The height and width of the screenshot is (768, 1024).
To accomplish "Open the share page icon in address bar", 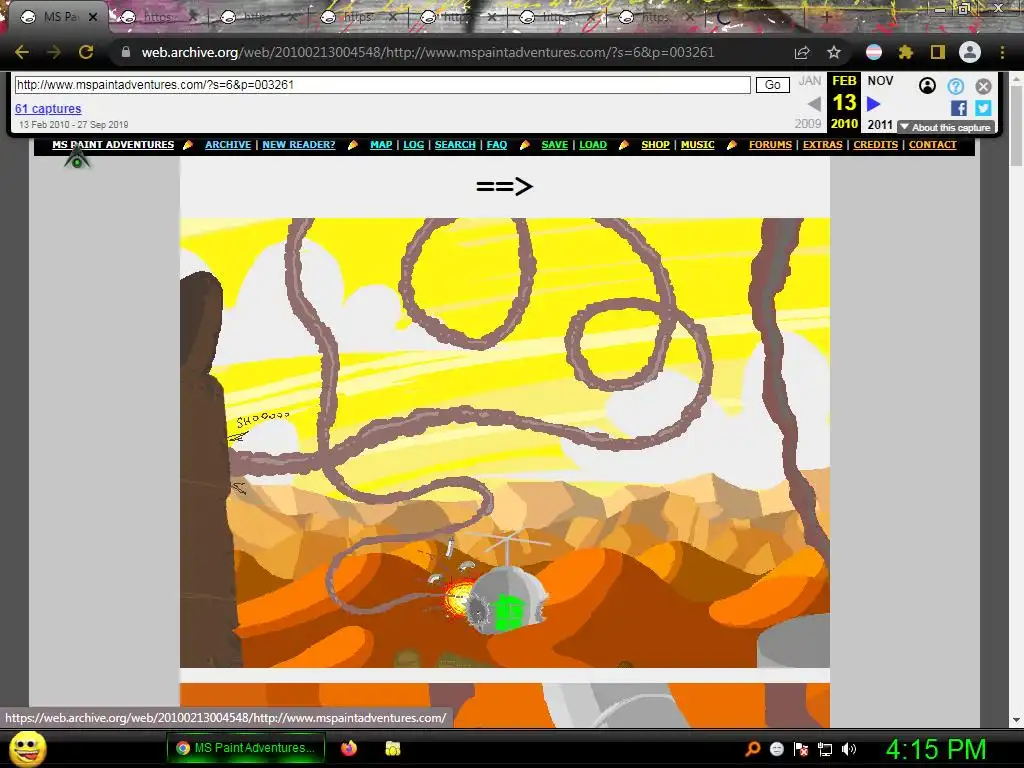I will [802, 53].
